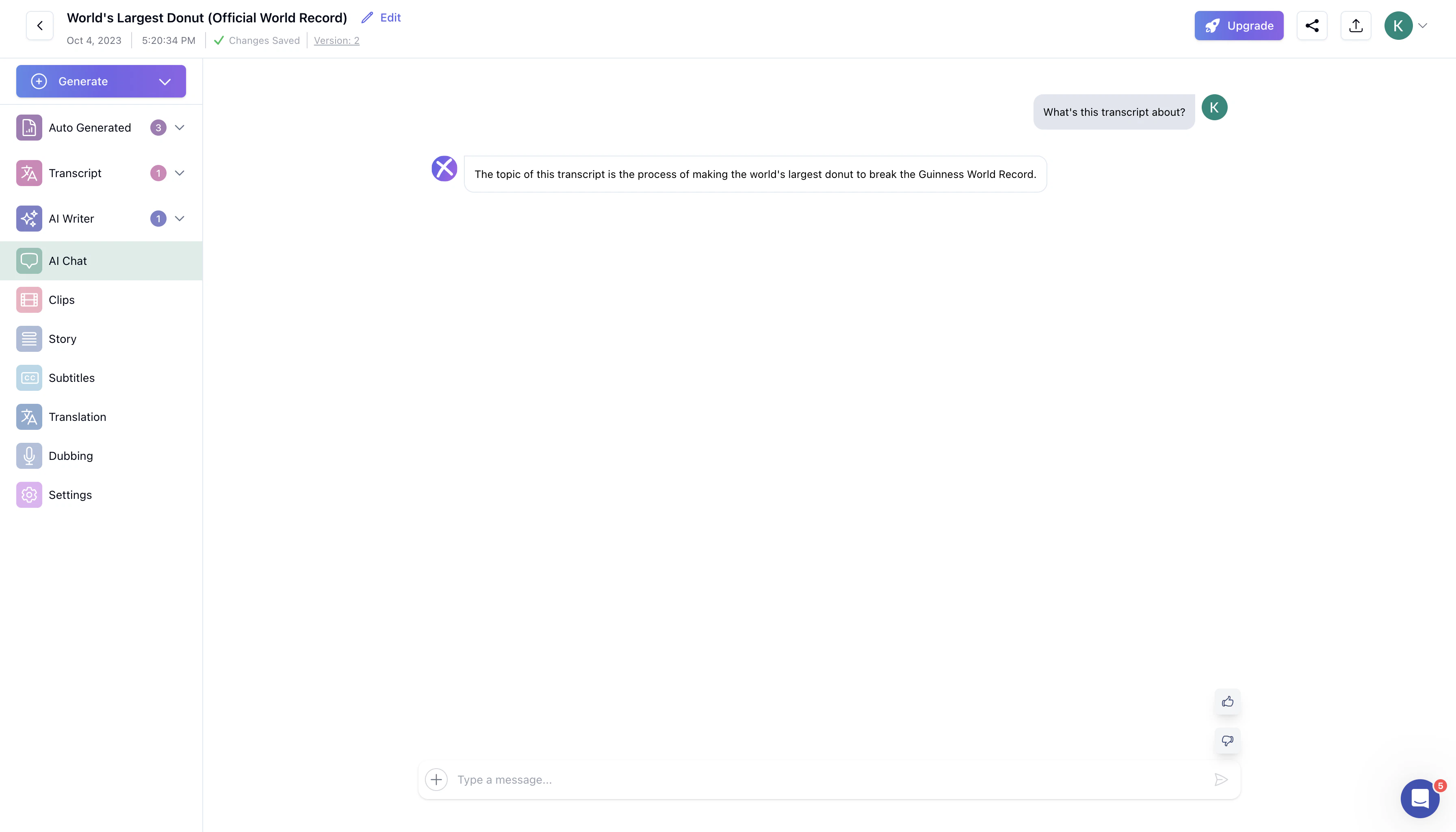Select the Subtitles tool
Image resolution: width=1456 pixels, height=832 pixels.
click(x=71, y=377)
